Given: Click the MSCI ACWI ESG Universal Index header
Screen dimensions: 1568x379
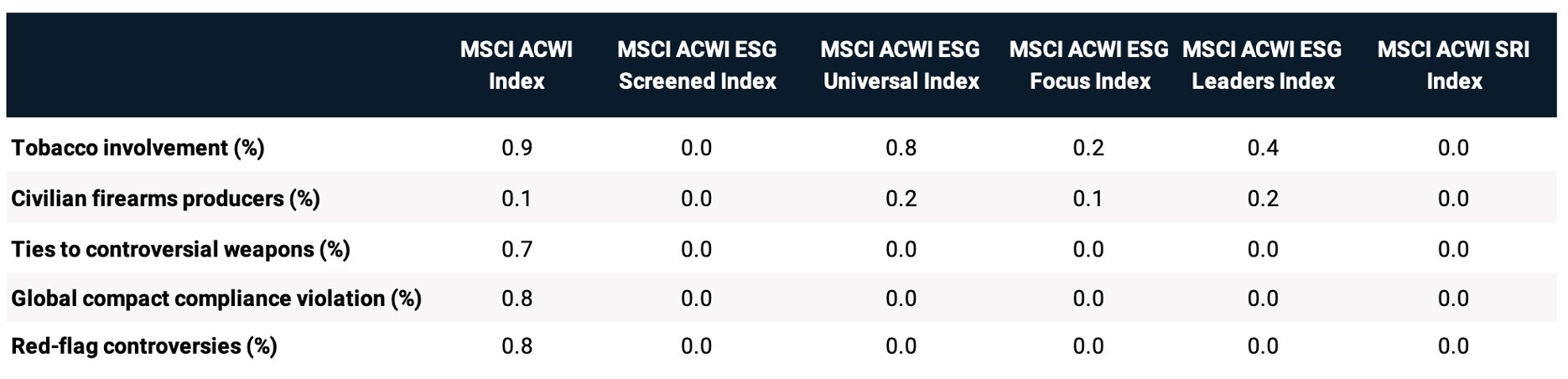Looking at the screenshot, I should point(901,65).
